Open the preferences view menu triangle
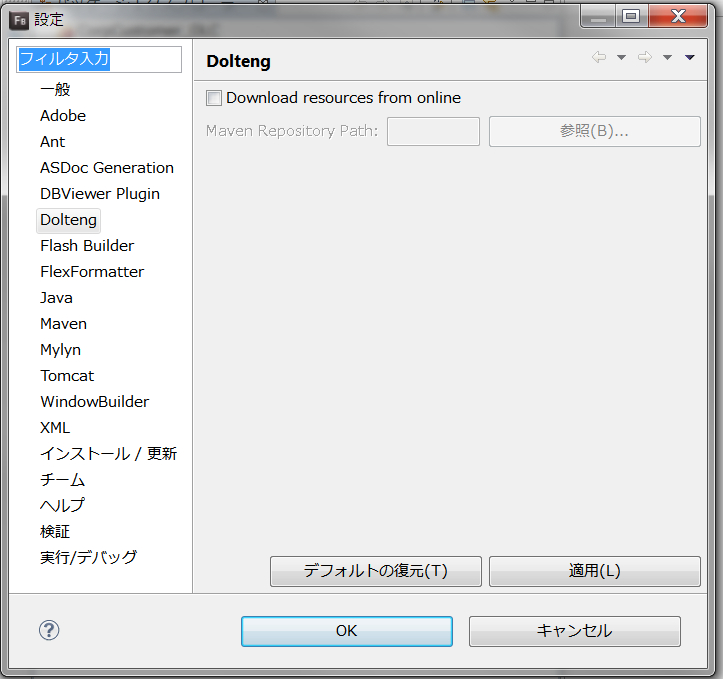723x679 pixels. point(689,58)
